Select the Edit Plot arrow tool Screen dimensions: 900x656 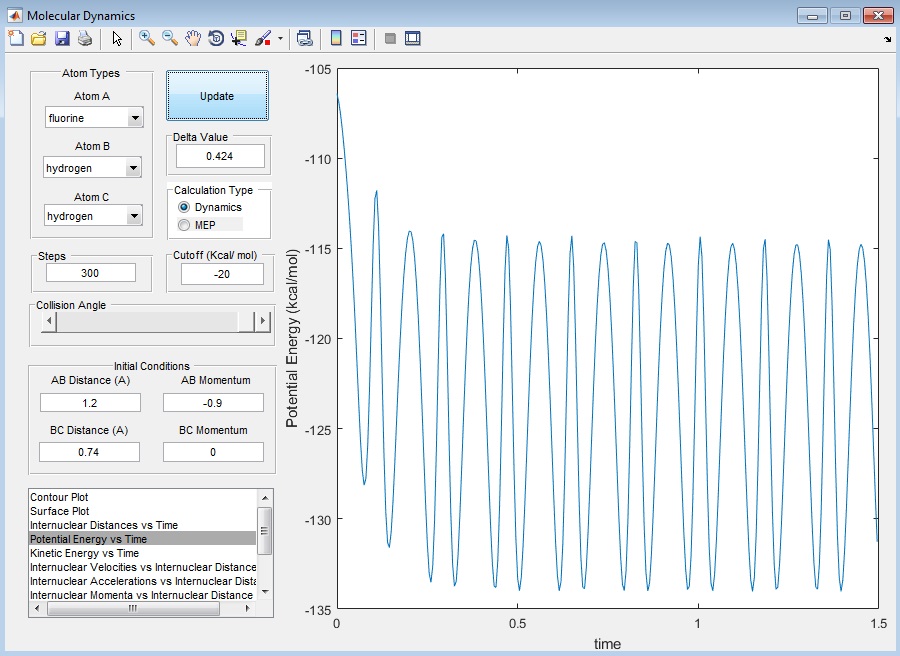click(117, 38)
